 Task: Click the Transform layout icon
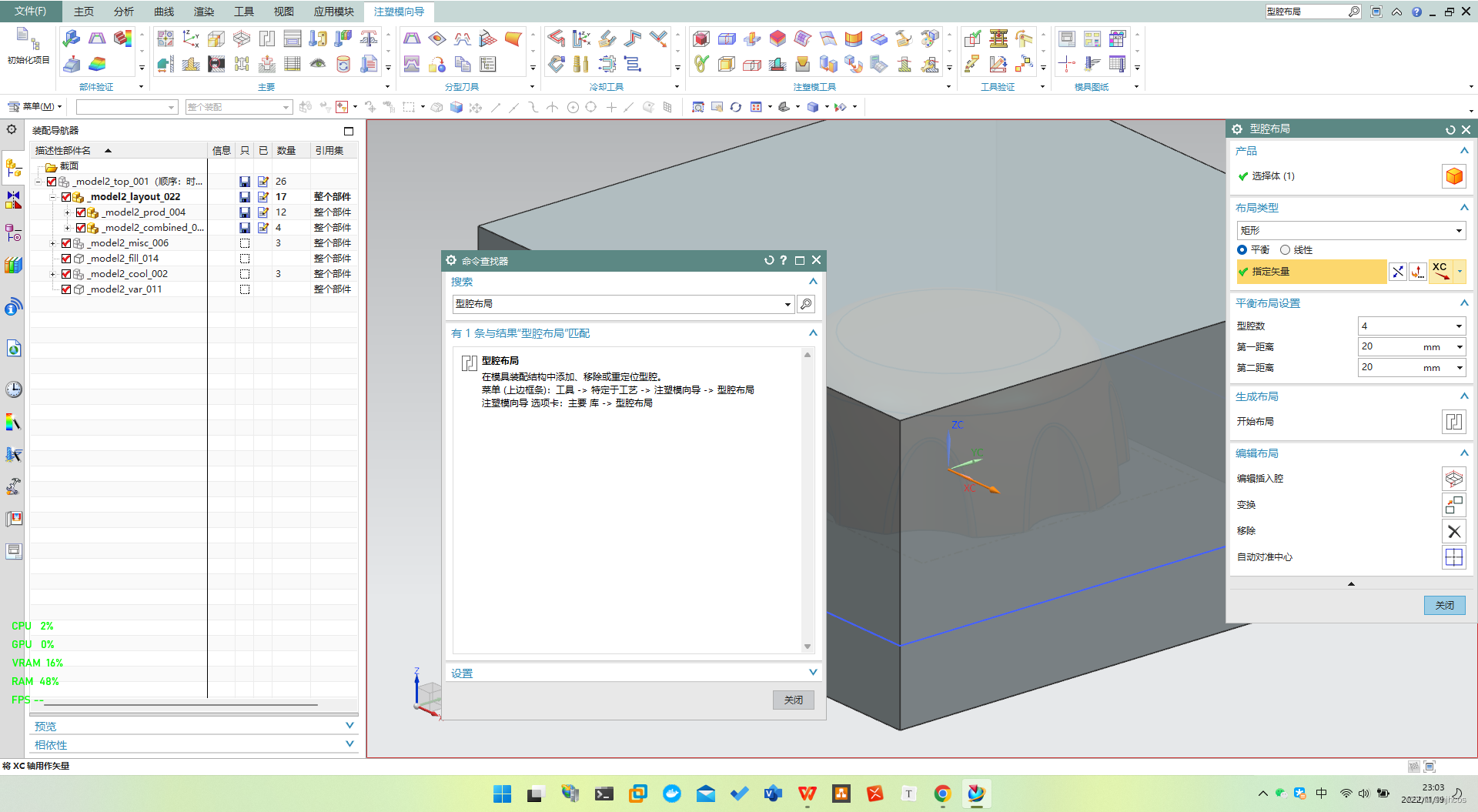tap(1453, 505)
